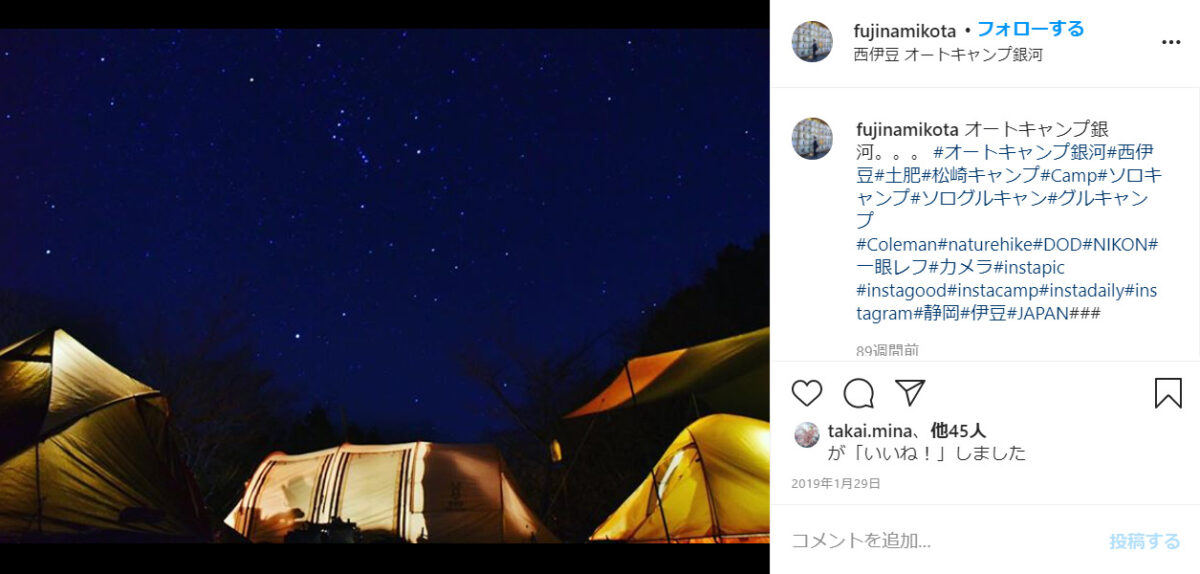
Task: Save post with the bookmark icon
Action: click(1168, 393)
